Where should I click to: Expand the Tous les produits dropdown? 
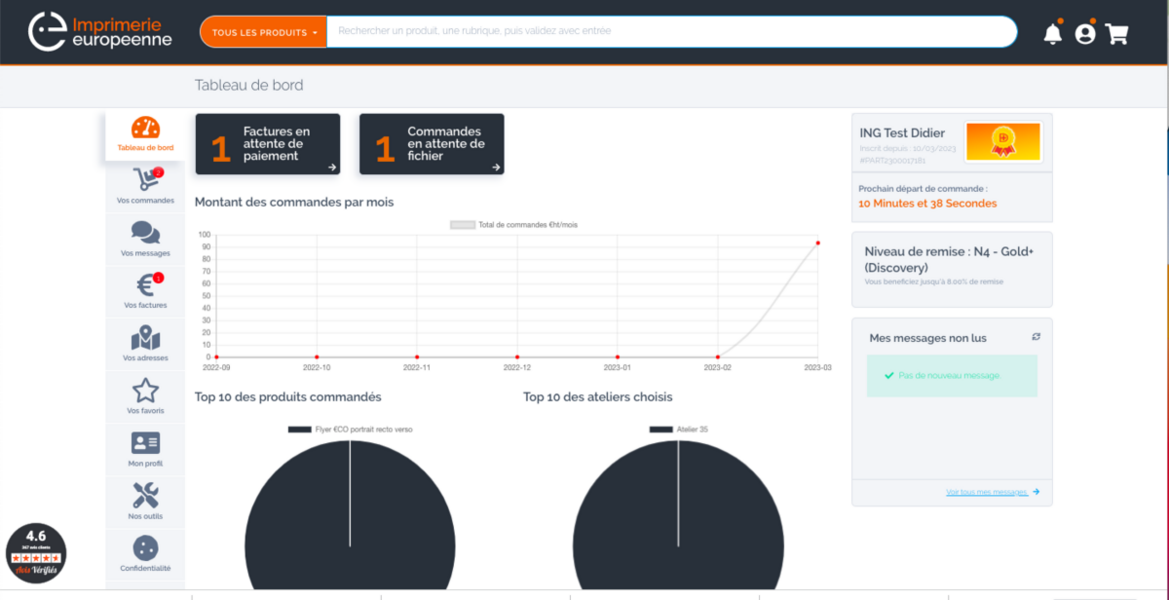tap(264, 32)
